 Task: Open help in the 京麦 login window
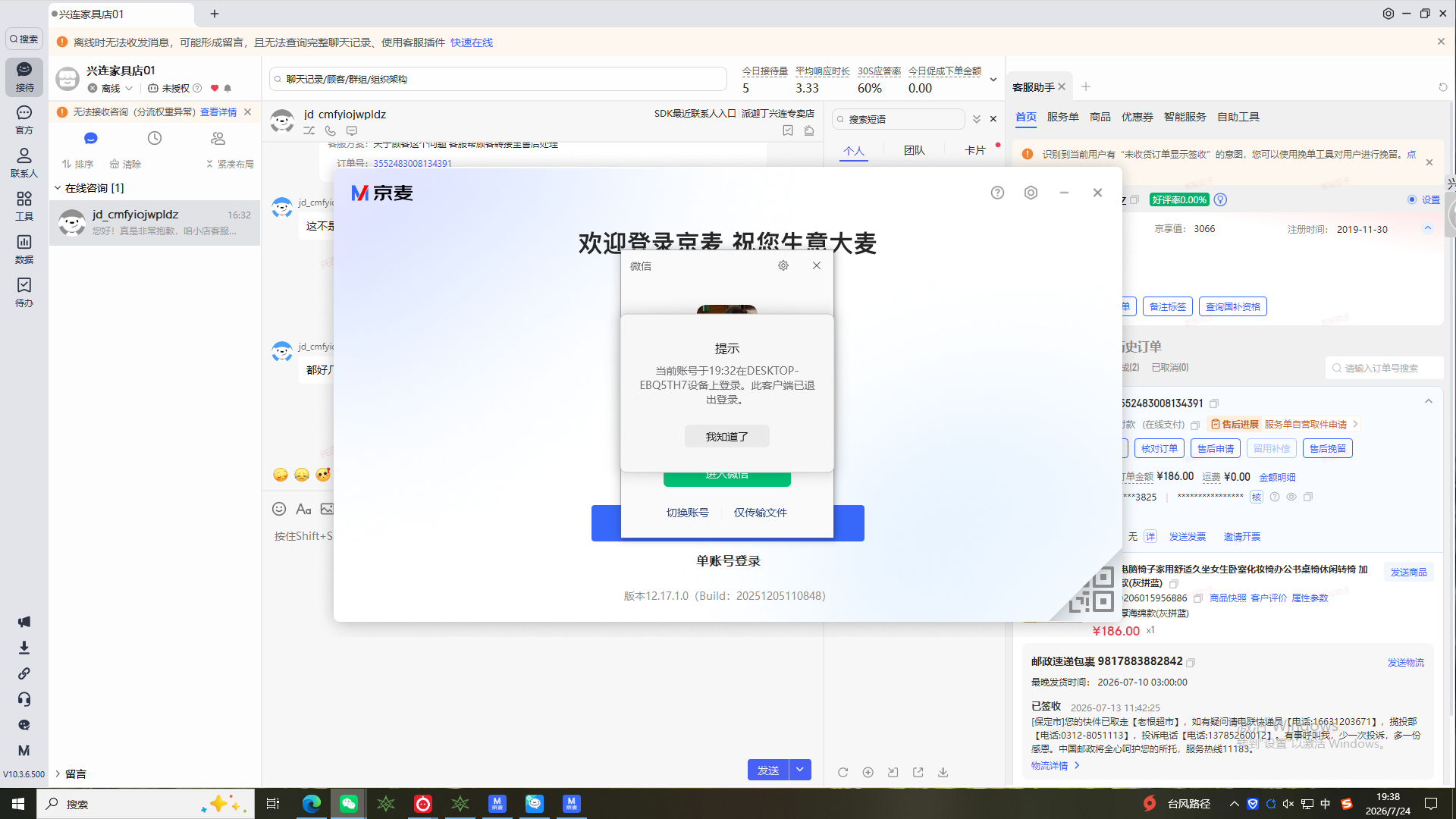click(x=997, y=193)
